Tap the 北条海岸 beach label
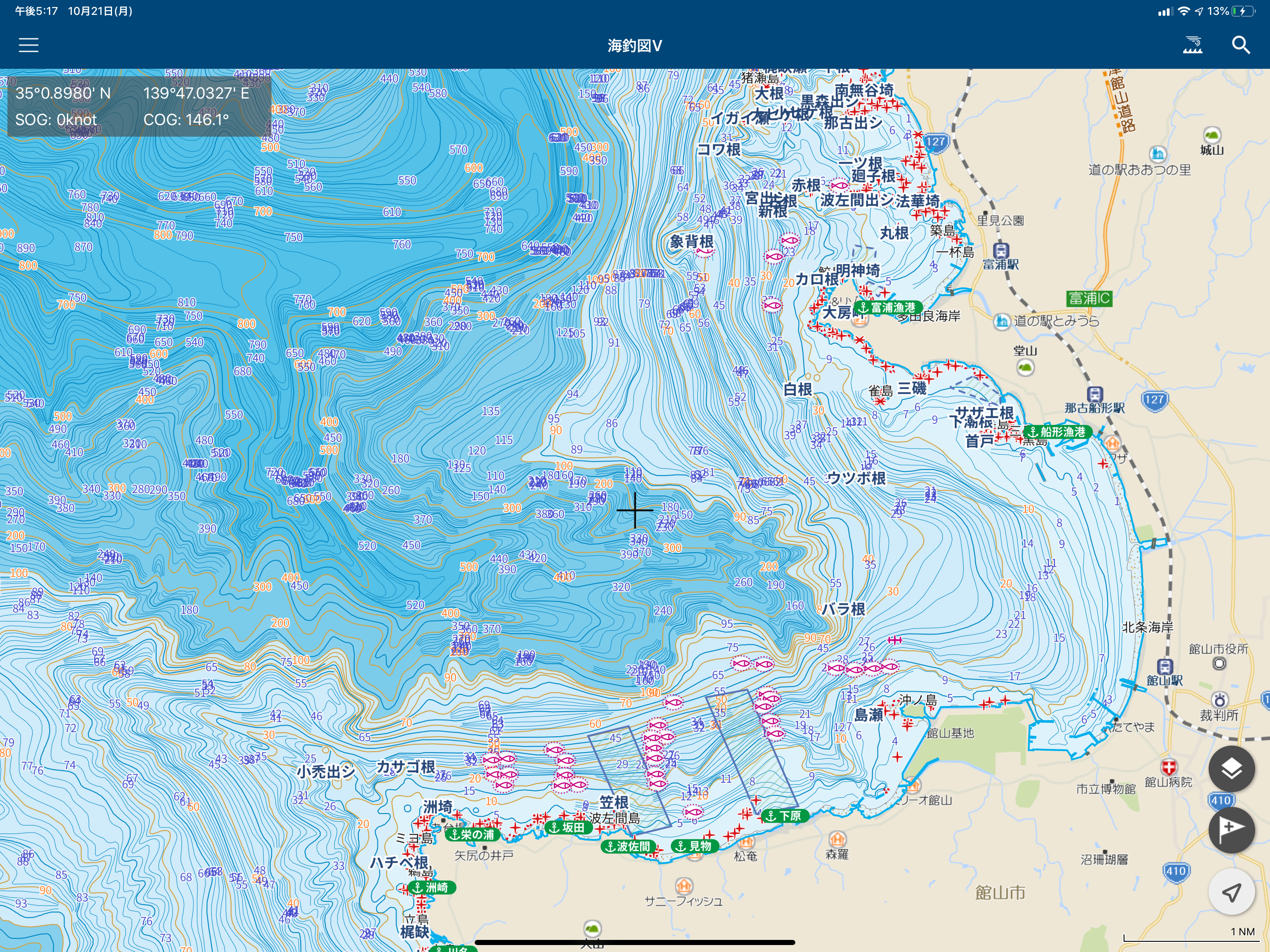Screen dimensions: 1270x952 pyautogui.click(x=1148, y=627)
